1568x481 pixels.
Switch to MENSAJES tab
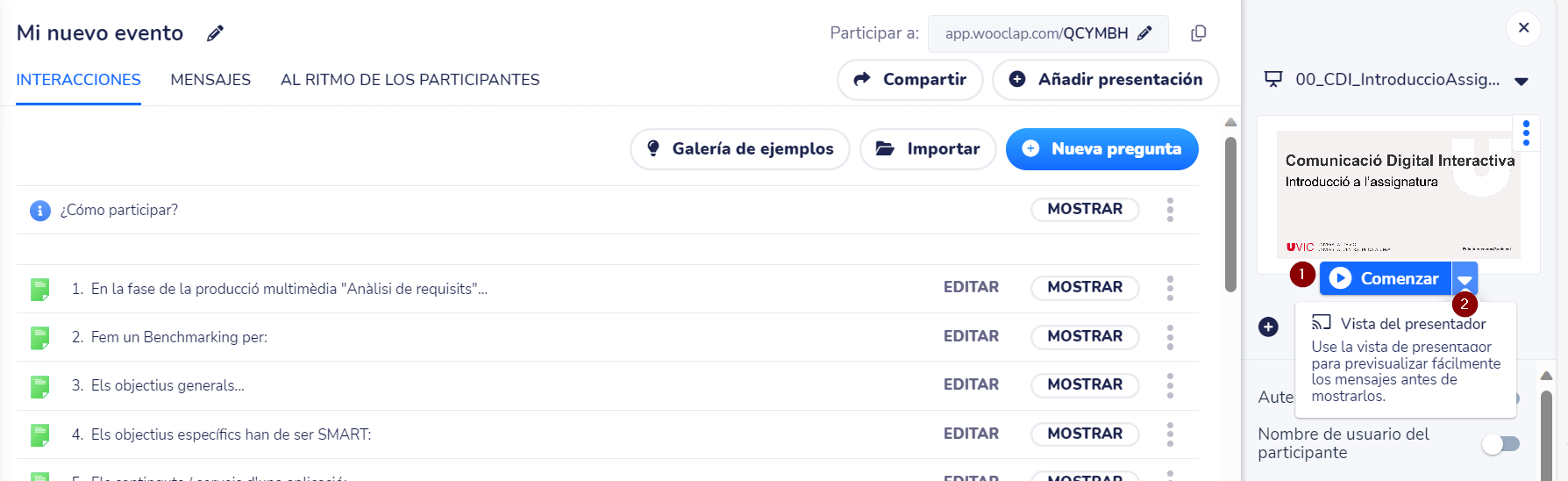tap(210, 80)
